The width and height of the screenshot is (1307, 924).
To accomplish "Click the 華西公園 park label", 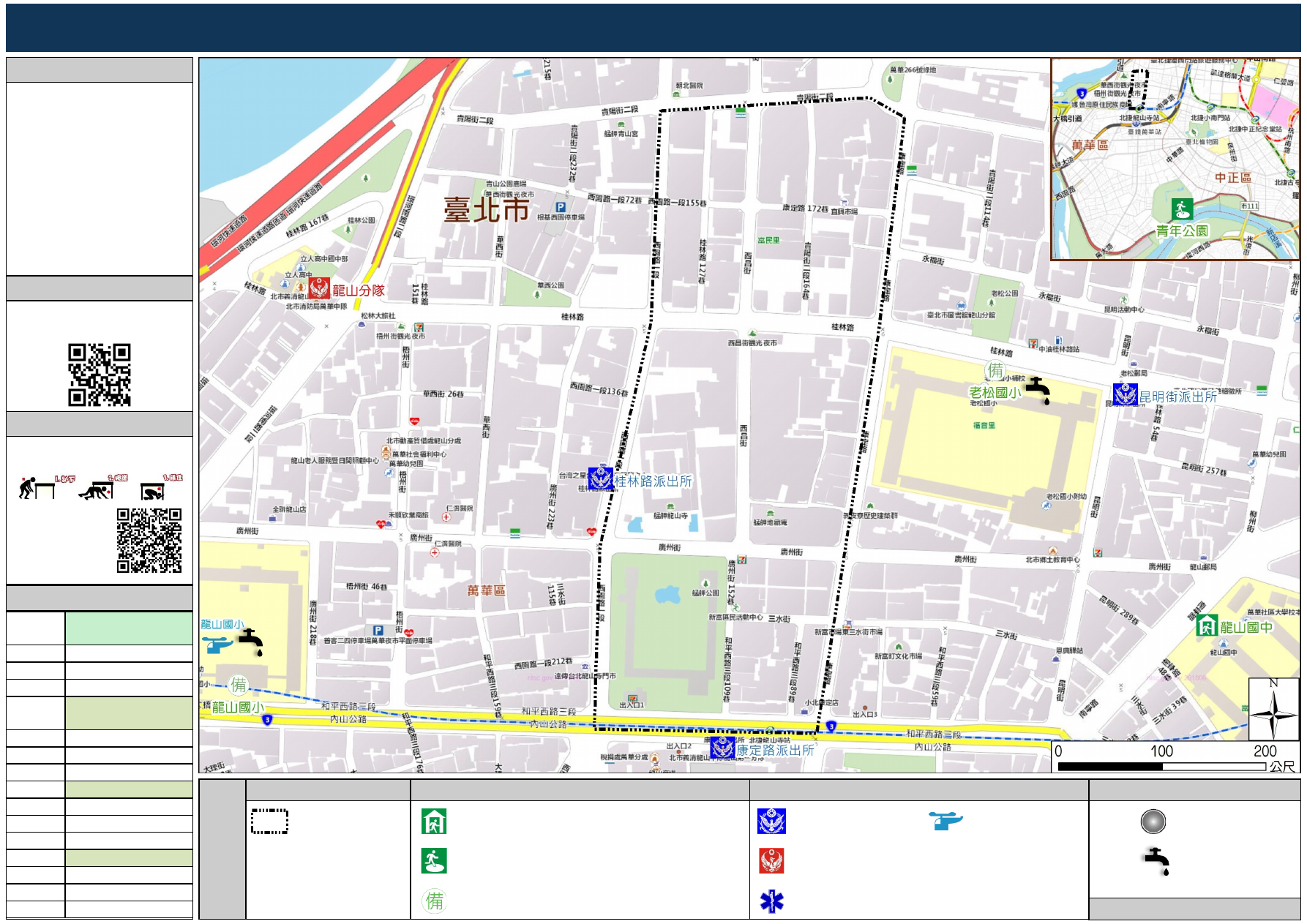I will coord(550,285).
